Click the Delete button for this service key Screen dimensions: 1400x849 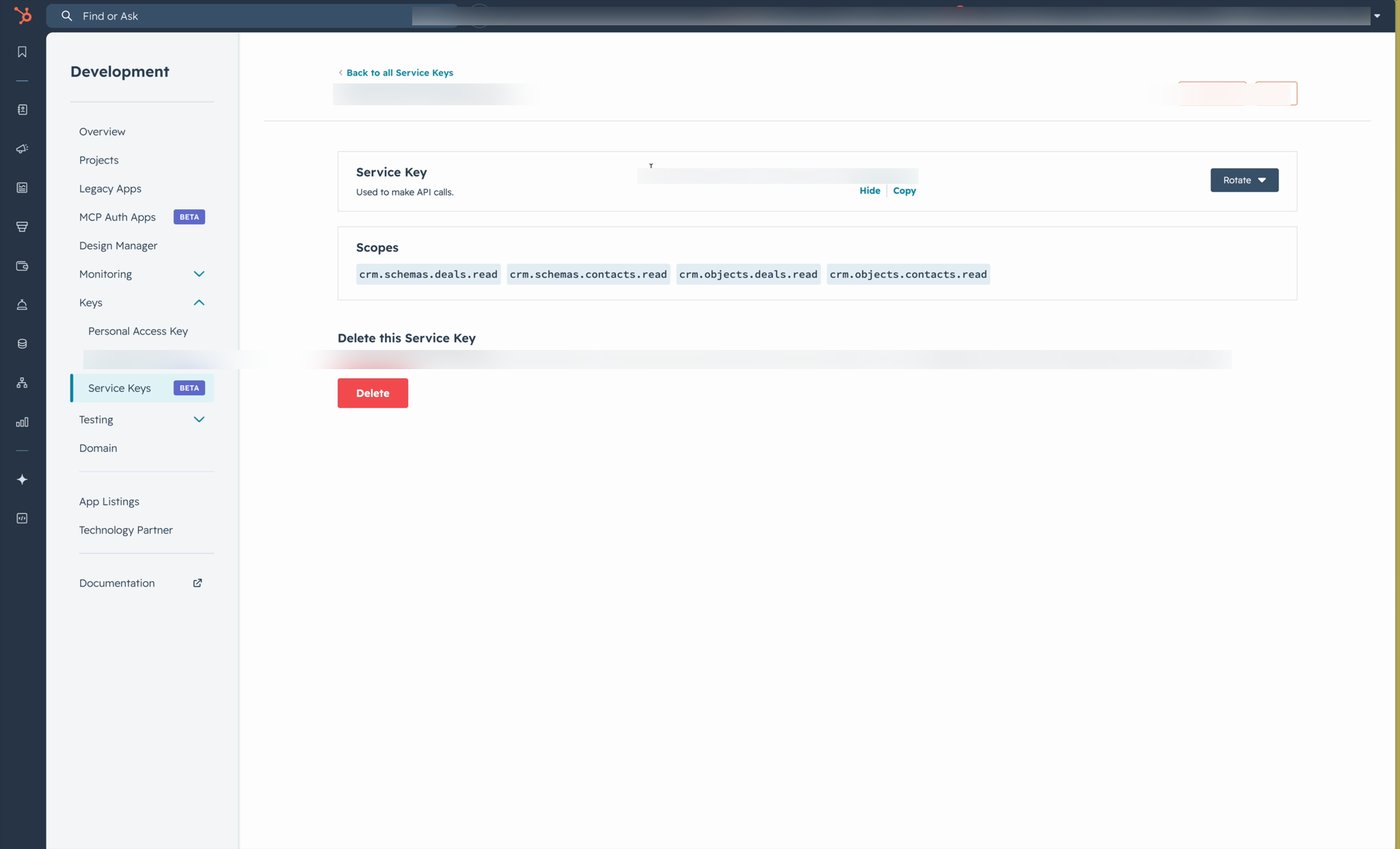[x=372, y=392]
